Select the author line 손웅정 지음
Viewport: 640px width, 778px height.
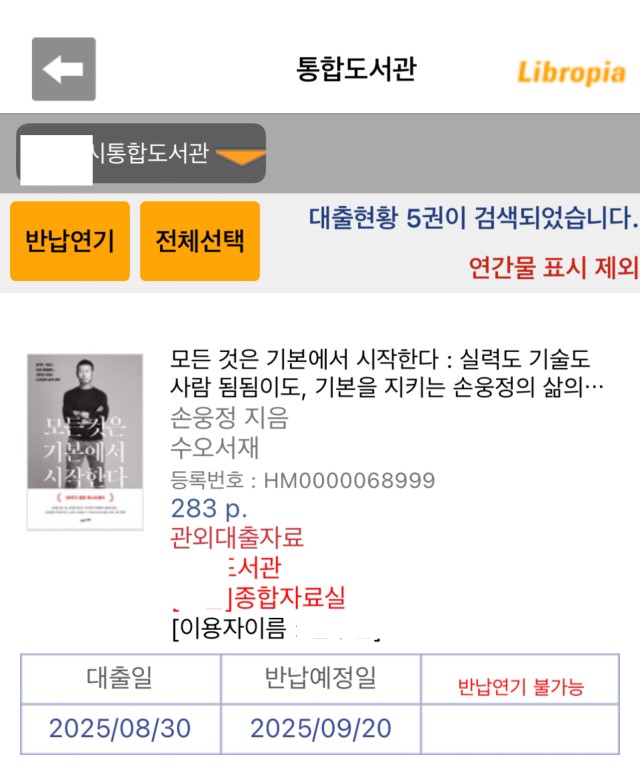tap(229, 417)
